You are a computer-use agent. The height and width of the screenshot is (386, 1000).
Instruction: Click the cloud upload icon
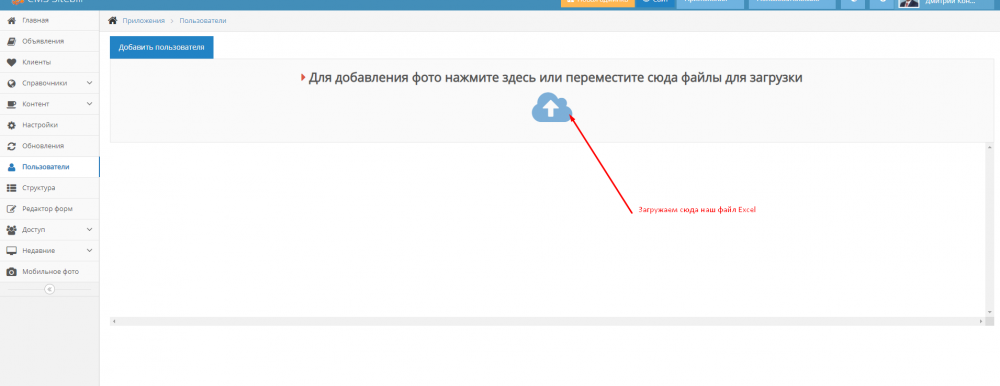tap(552, 107)
